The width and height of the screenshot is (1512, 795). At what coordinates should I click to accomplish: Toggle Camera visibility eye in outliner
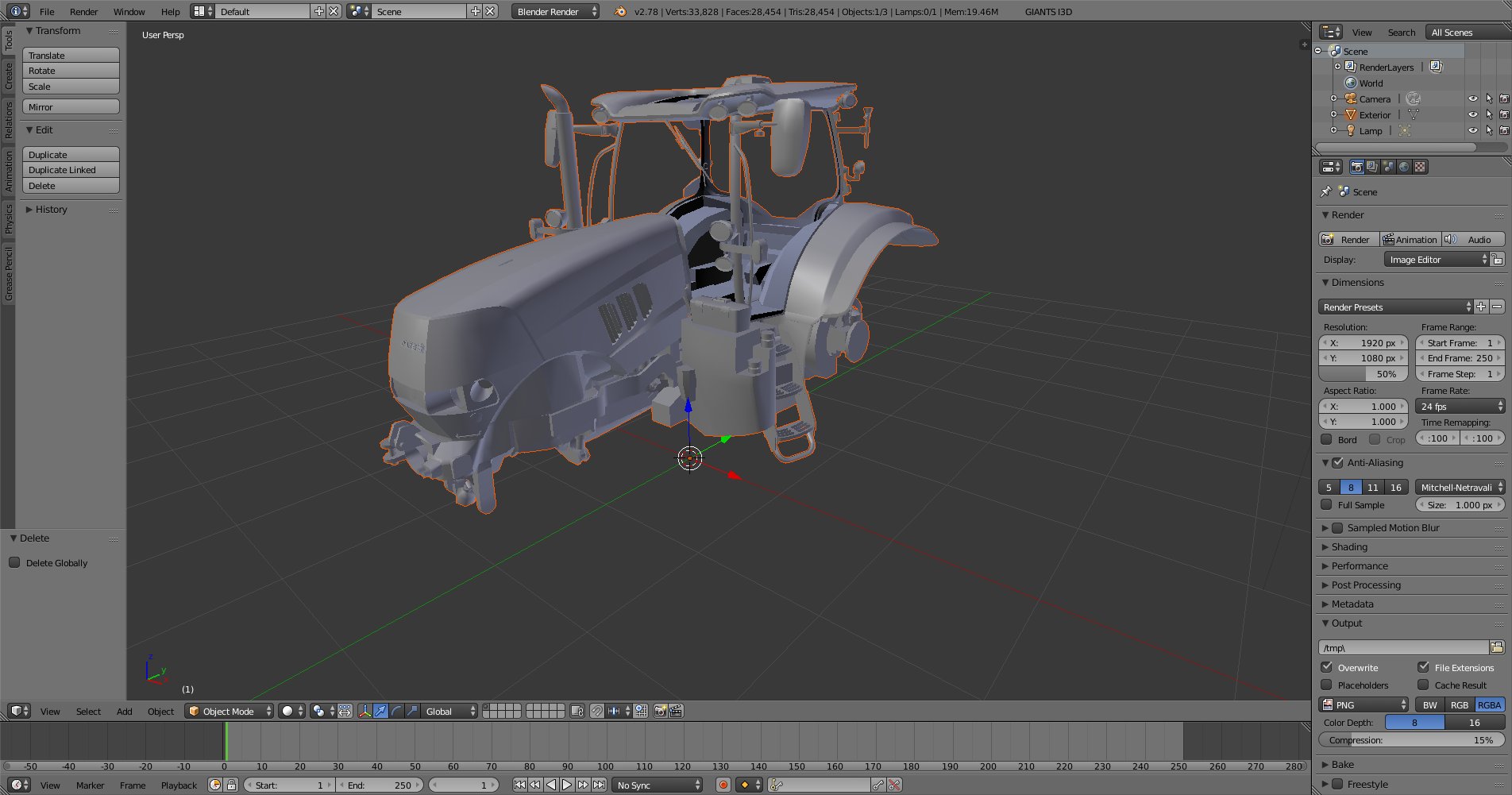[1473, 98]
